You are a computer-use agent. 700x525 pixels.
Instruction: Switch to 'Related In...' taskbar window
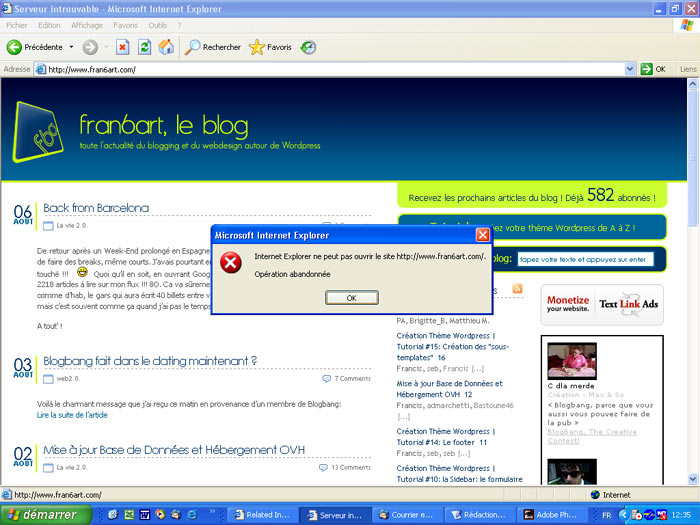263,515
